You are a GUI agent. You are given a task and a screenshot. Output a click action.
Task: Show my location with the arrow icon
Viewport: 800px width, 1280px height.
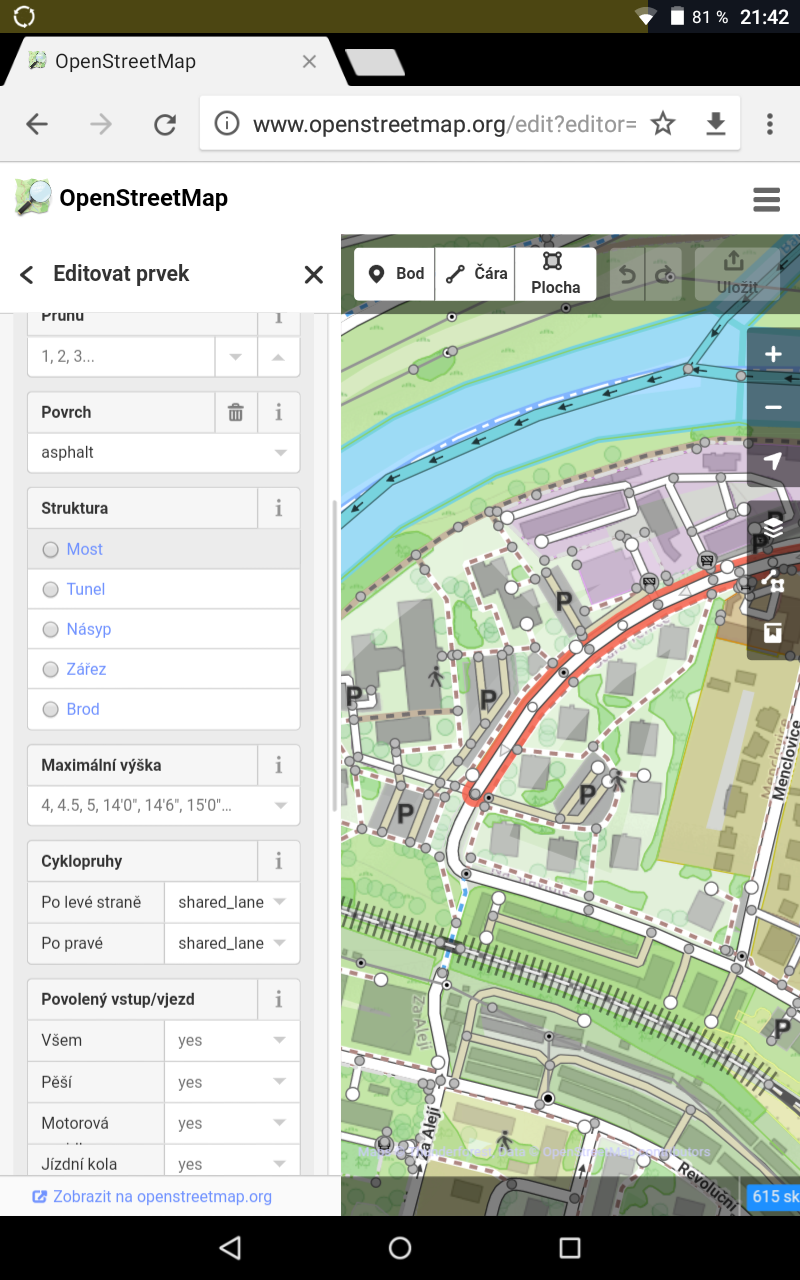[773, 460]
